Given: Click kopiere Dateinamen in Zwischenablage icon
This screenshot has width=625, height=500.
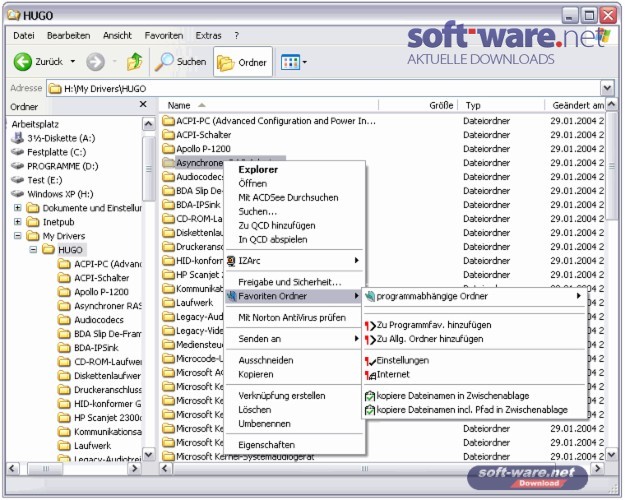Looking at the screenshot, I should (x=370, y=396).
